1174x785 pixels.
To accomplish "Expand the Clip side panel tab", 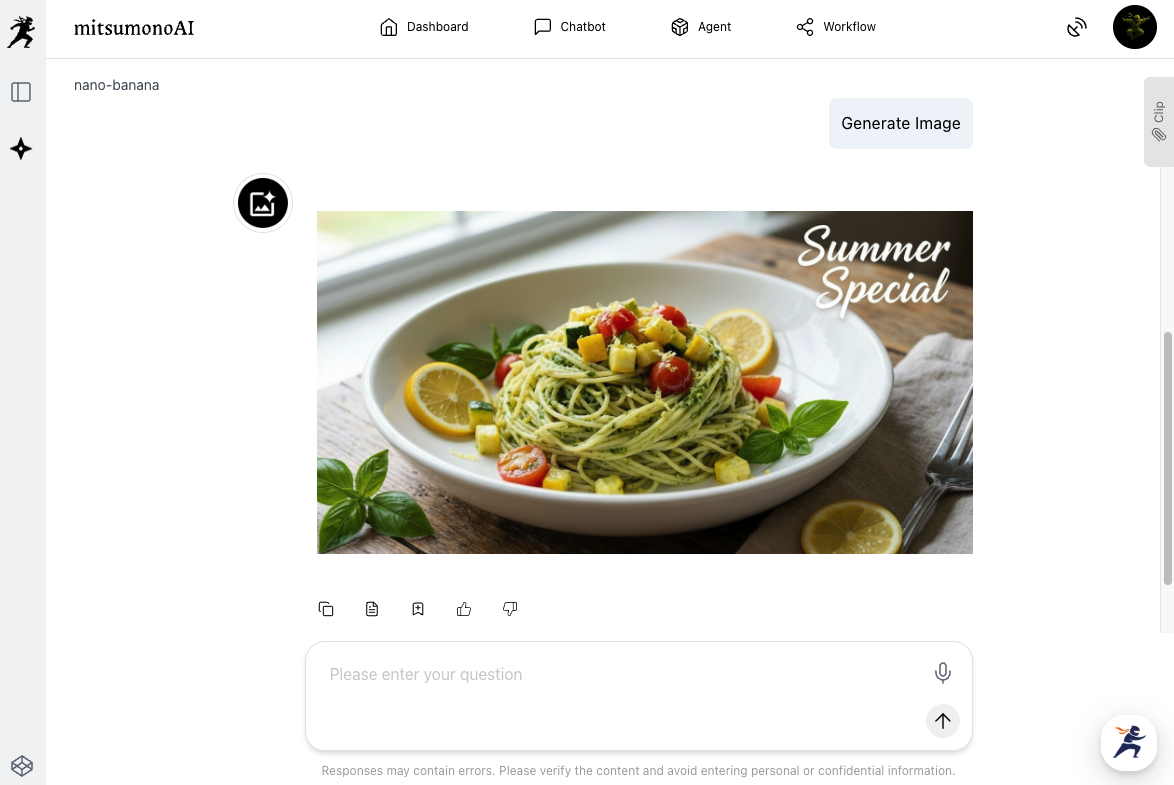I will tap(1158, 121).
